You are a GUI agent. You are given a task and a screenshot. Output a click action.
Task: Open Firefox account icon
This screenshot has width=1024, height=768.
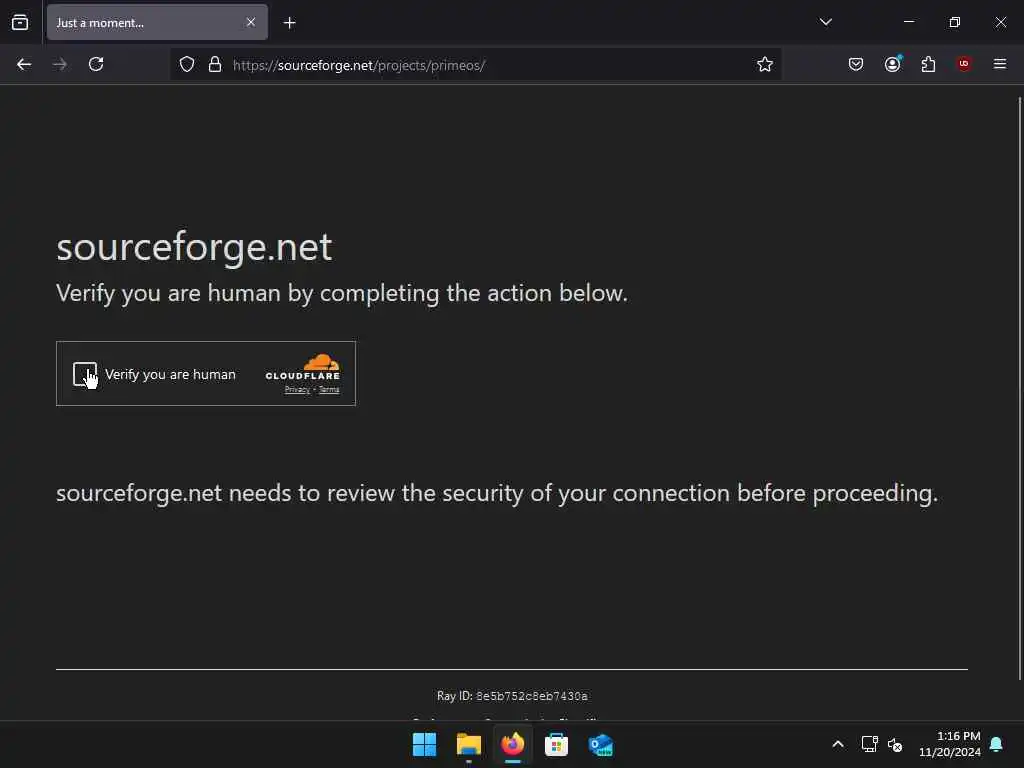[892, 64]
